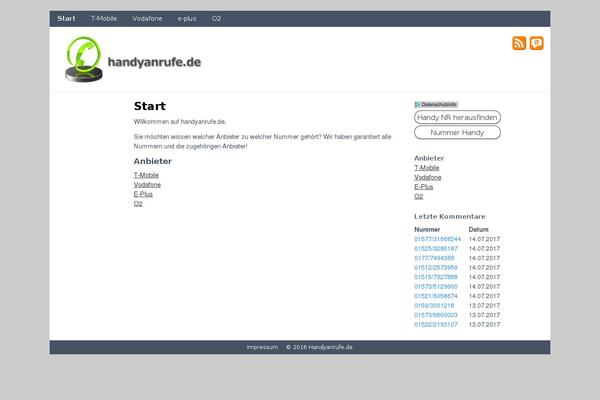Image resolution: width=600 pixels, height=400 pixels.
Task: Open comment number 0177/7494388
Action: 434,258
